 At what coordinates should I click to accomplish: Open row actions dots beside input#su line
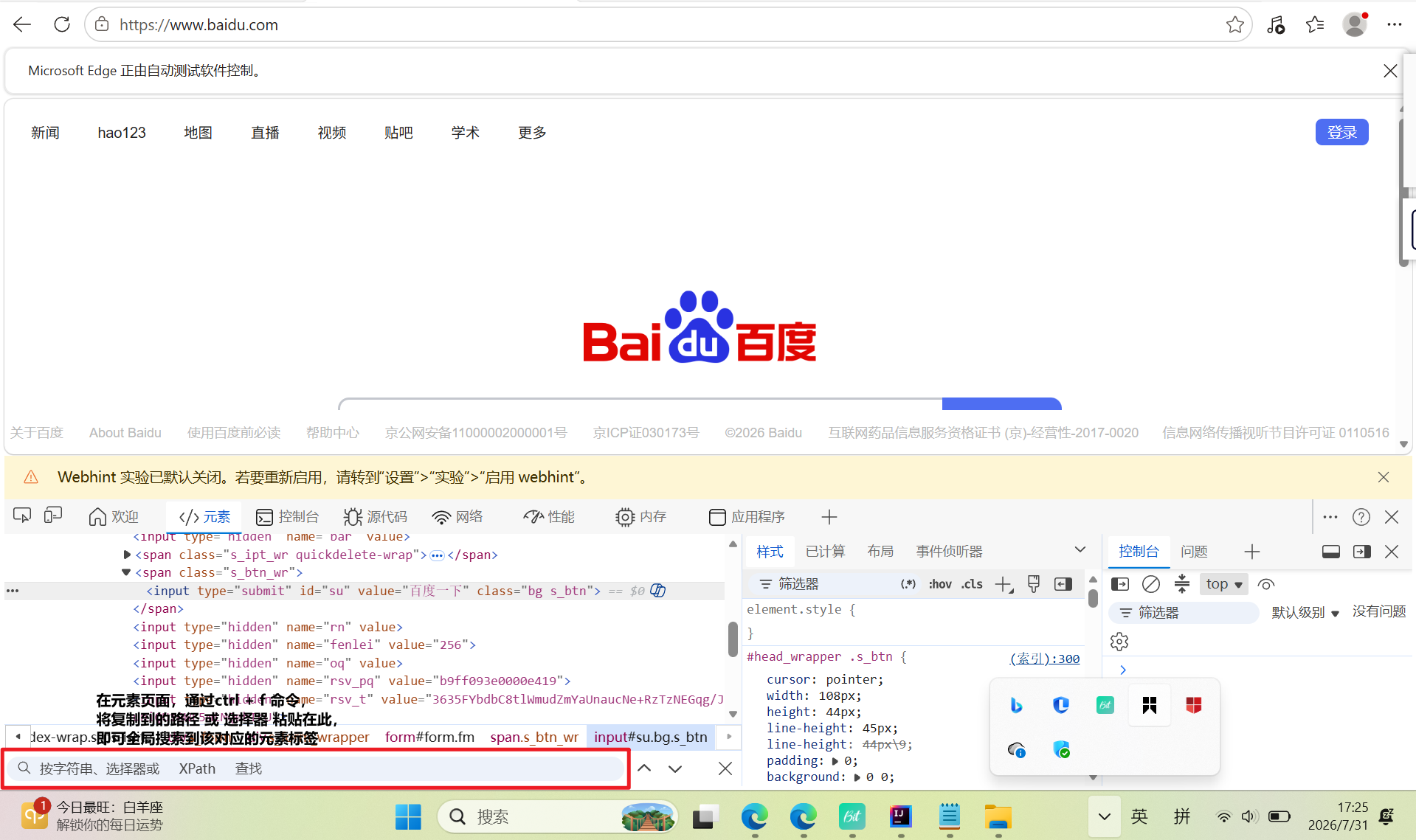pos(13,591)
